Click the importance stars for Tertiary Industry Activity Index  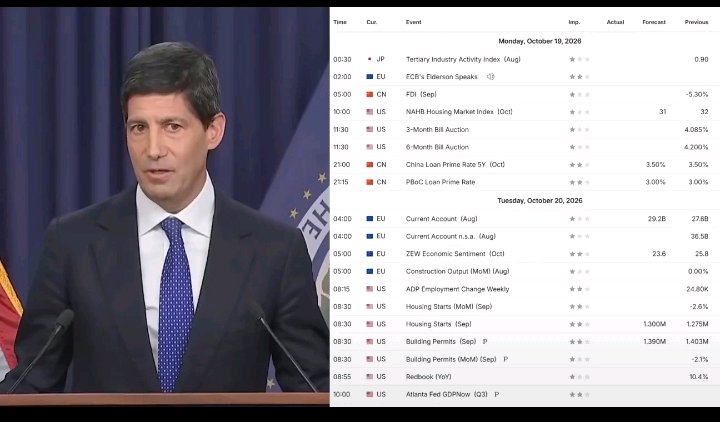[x=579, y=59]
